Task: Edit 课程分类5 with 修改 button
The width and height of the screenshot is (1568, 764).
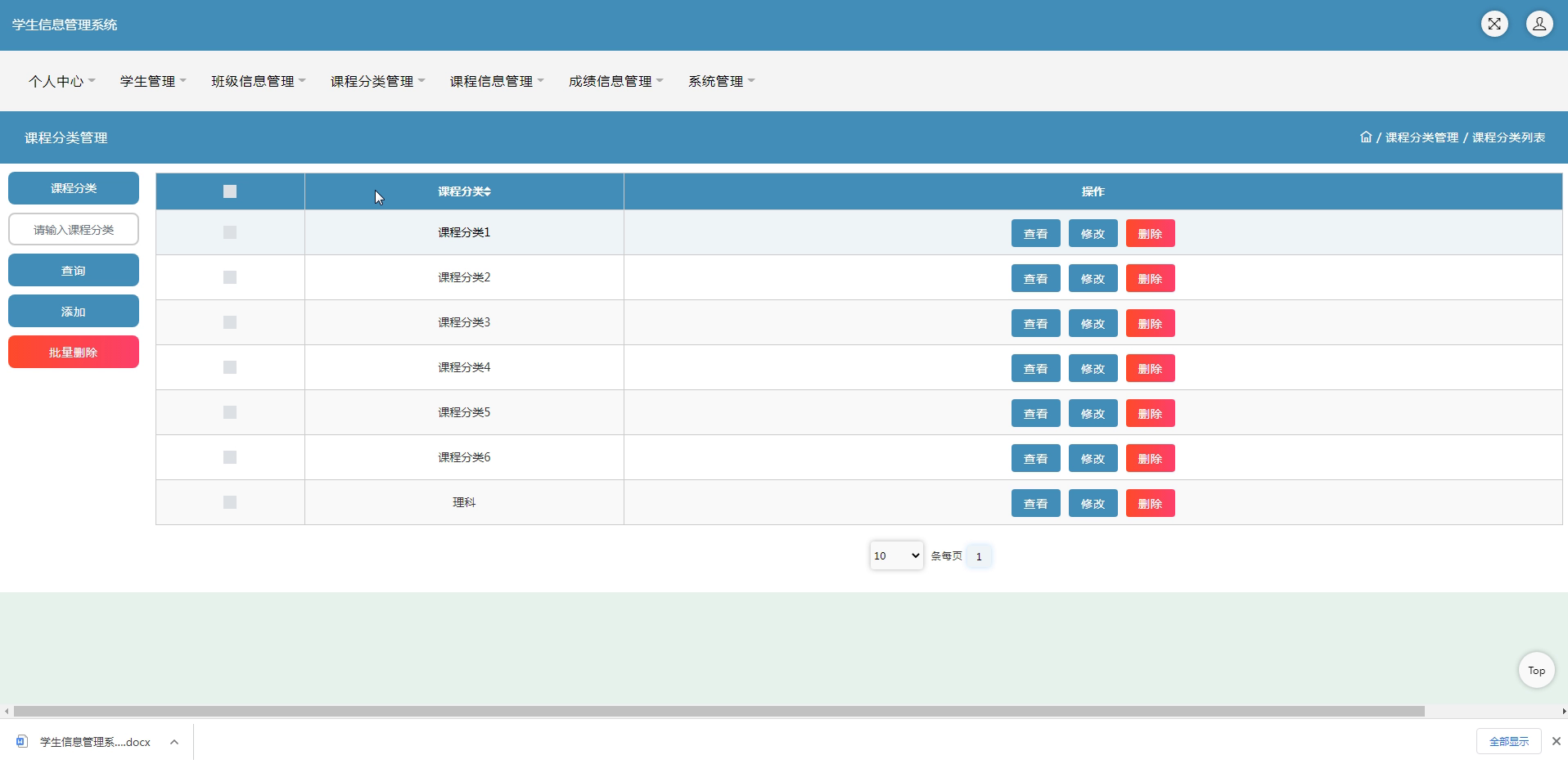Action: [1093, 413]
